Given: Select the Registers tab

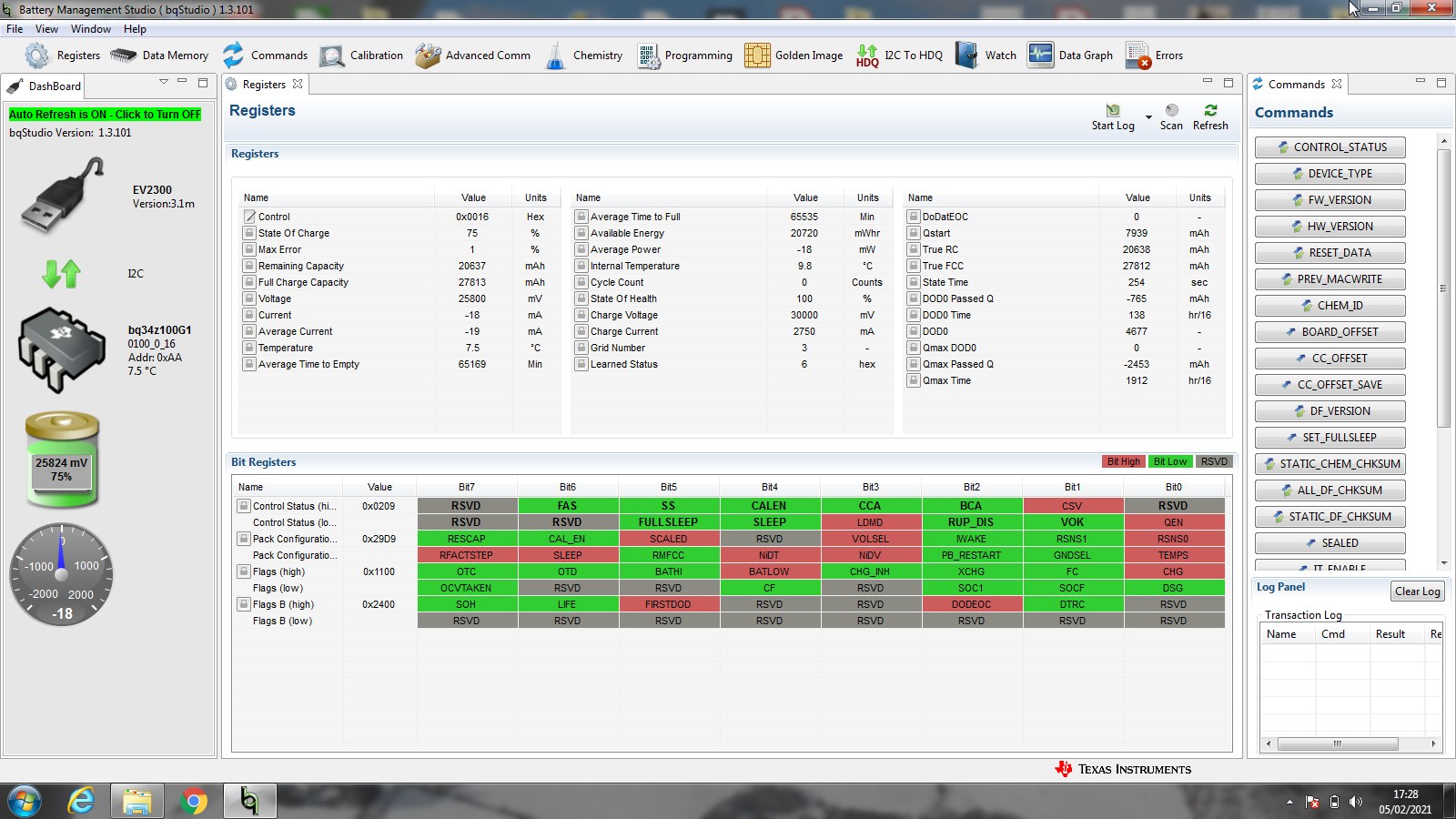Looking at the screenshot, I should point(265,85).
